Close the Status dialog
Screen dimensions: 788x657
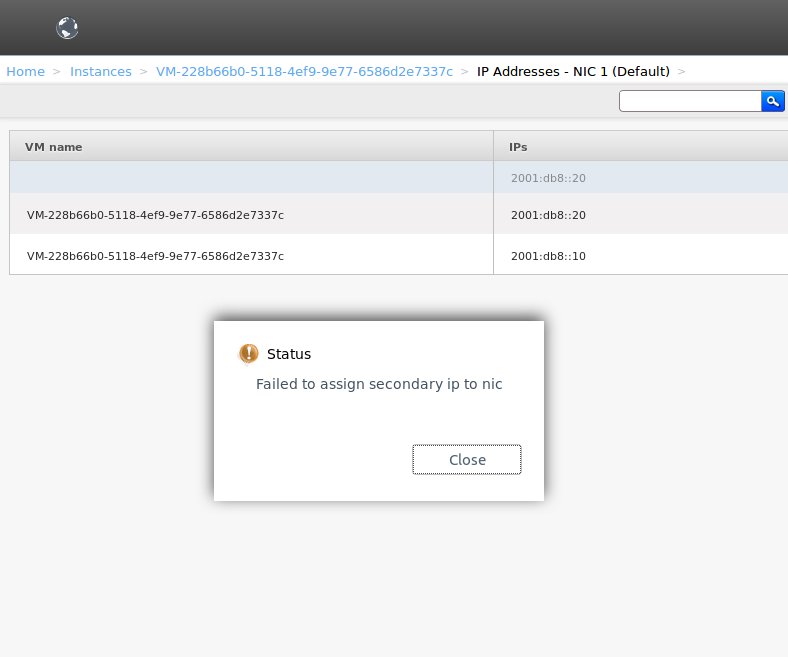[x=466, y=459]
